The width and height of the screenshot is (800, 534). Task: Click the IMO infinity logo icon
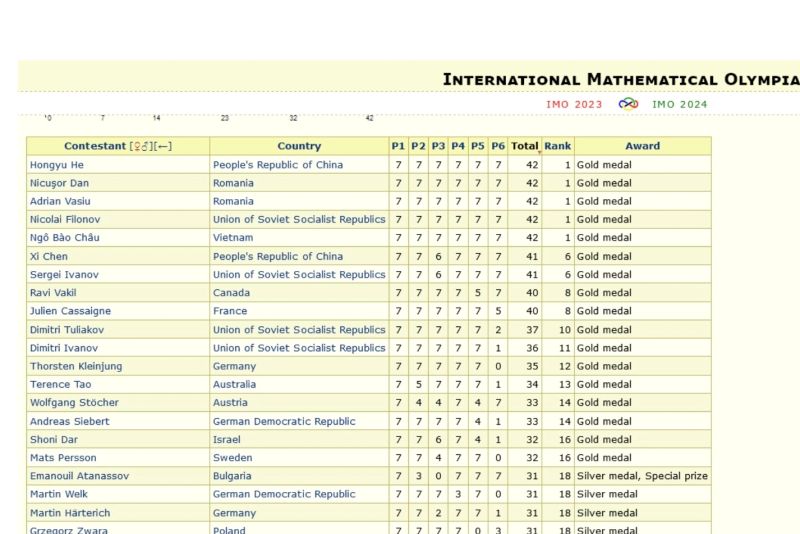click(x=628, y=104)
